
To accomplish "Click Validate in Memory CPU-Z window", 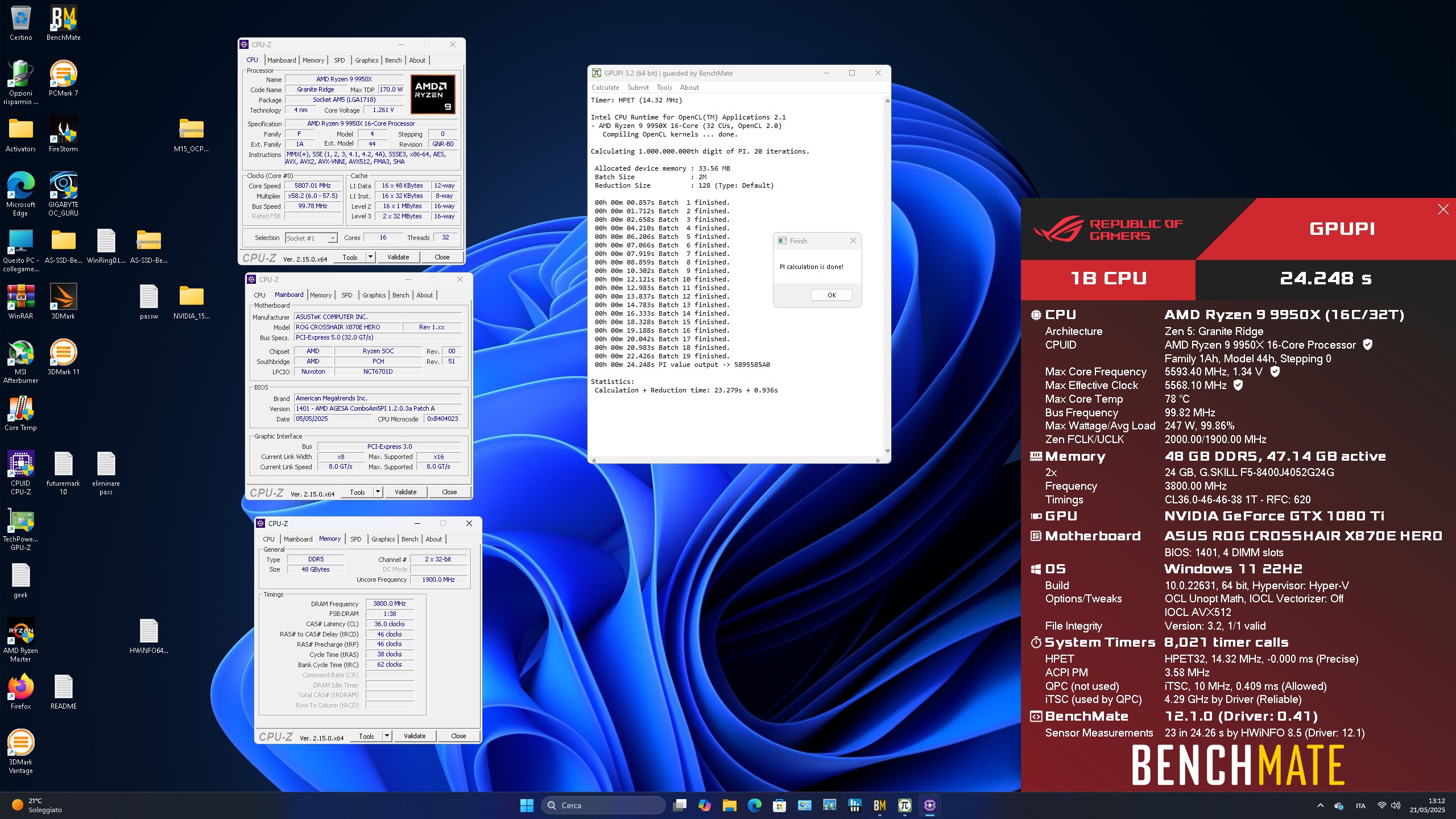I will click(x=415, y=736).
